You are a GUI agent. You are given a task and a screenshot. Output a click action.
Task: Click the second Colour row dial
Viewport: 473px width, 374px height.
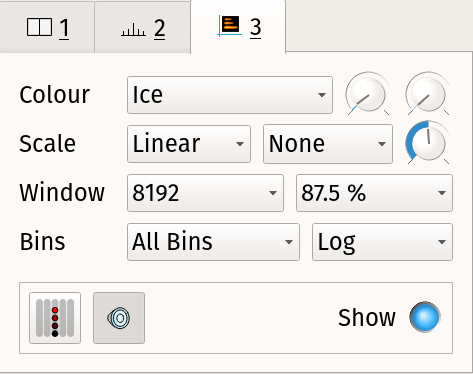click(x=427, y=94)
